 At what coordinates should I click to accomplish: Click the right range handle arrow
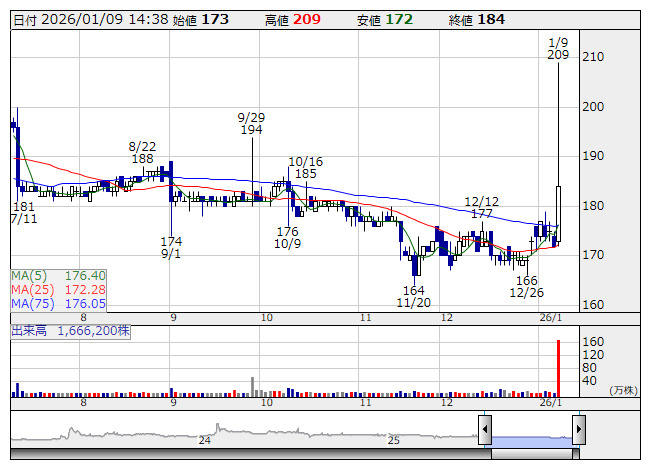point(578,431)
